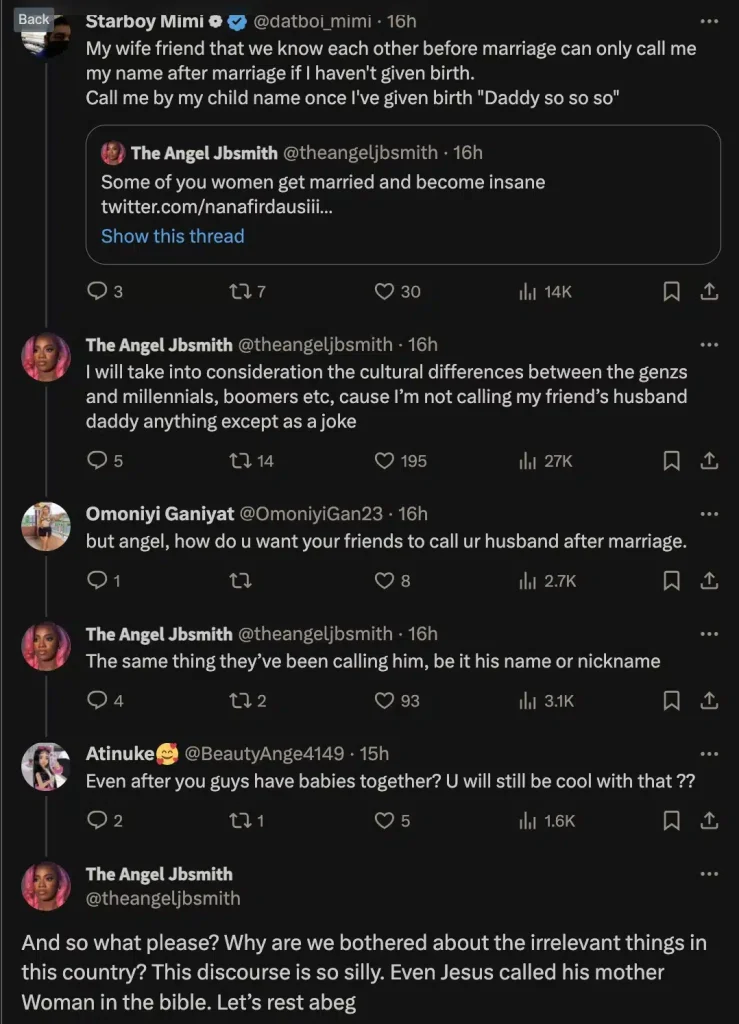
Task: Click the Back navigation control
Action: point(33,18)
